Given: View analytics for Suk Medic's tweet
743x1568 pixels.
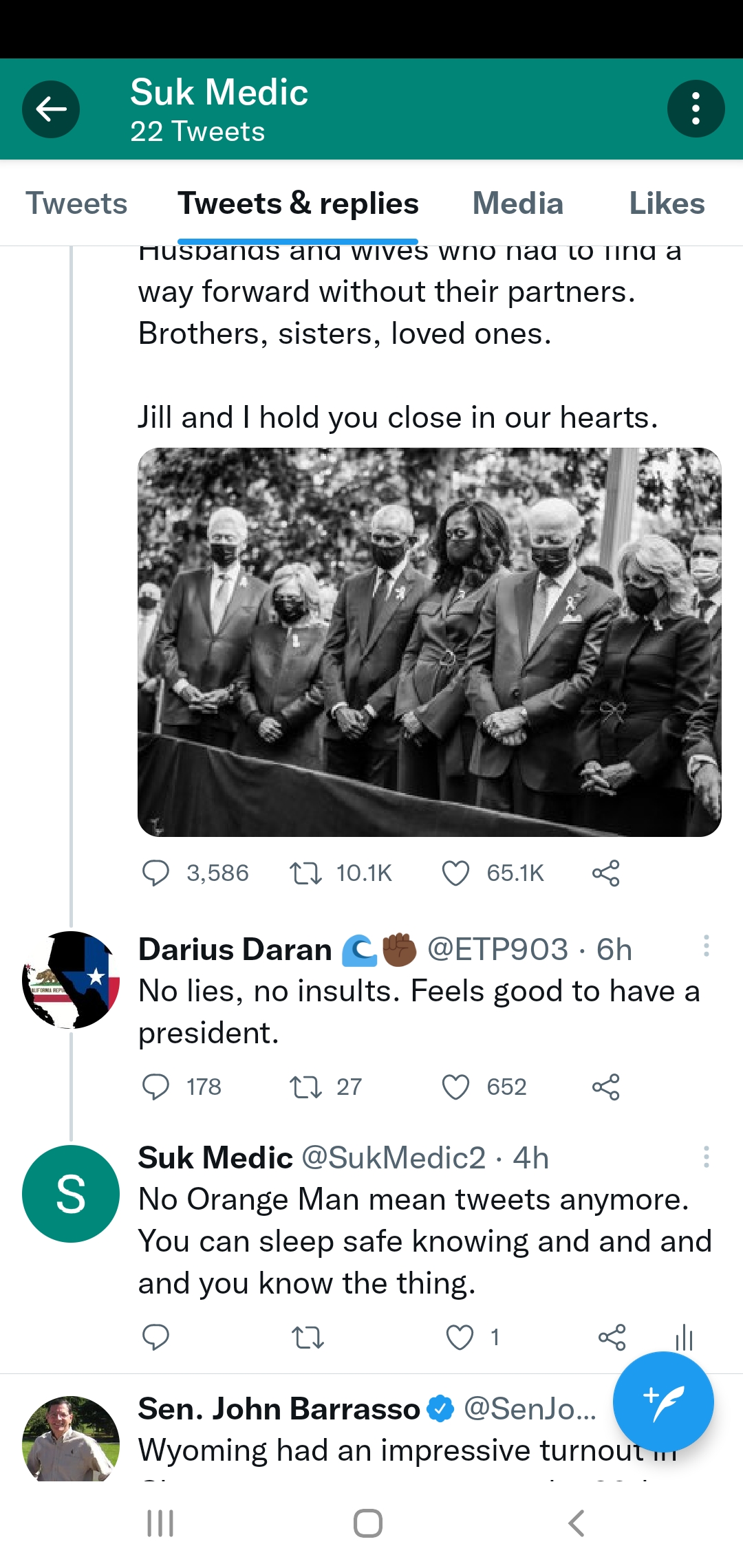Looking at the screenshot, I should point(684,1338).
